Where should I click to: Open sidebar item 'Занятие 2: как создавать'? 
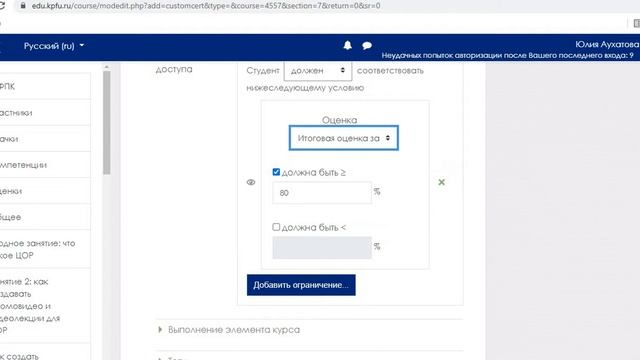click(45, 306)
